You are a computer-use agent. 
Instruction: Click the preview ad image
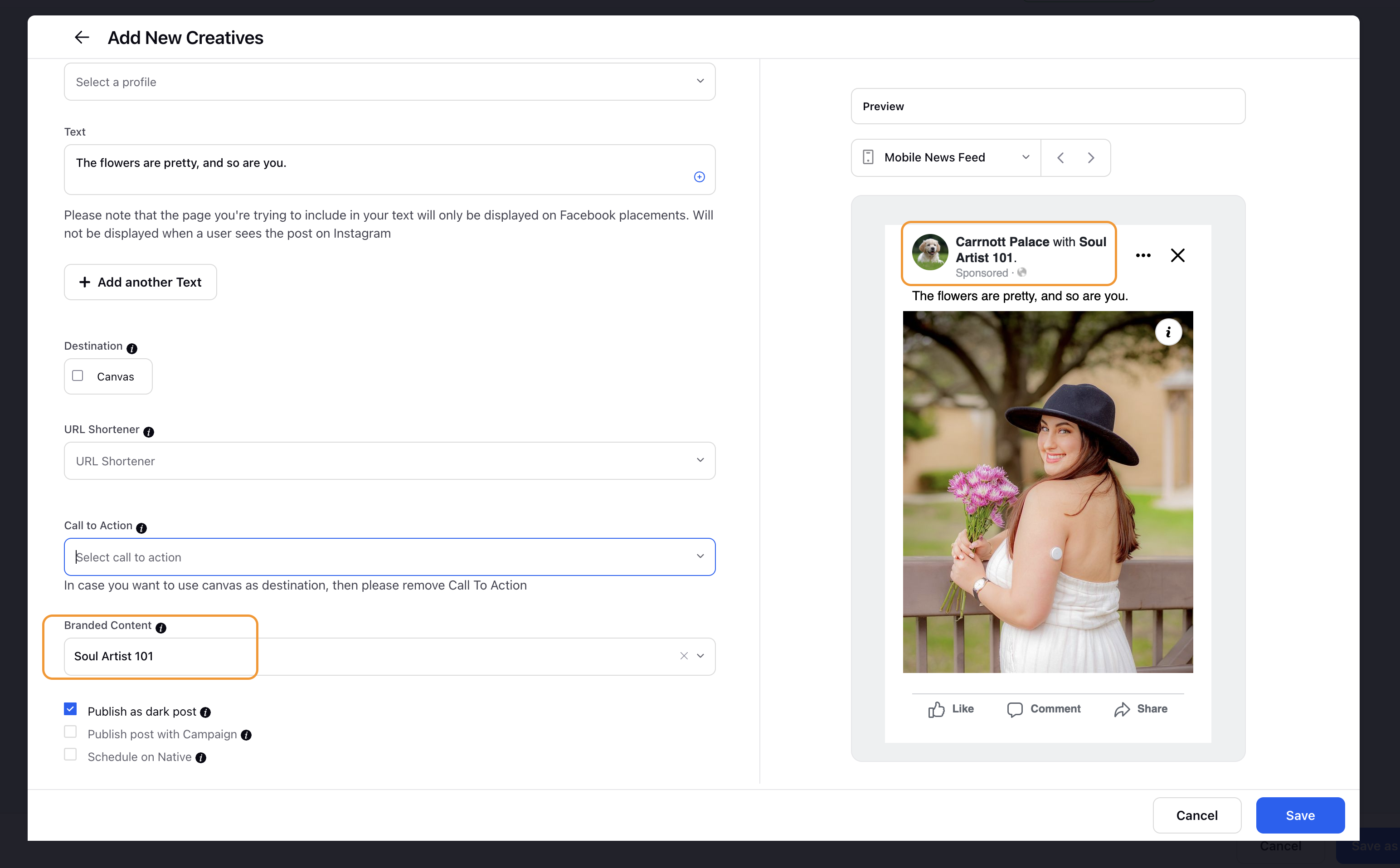1048,492
